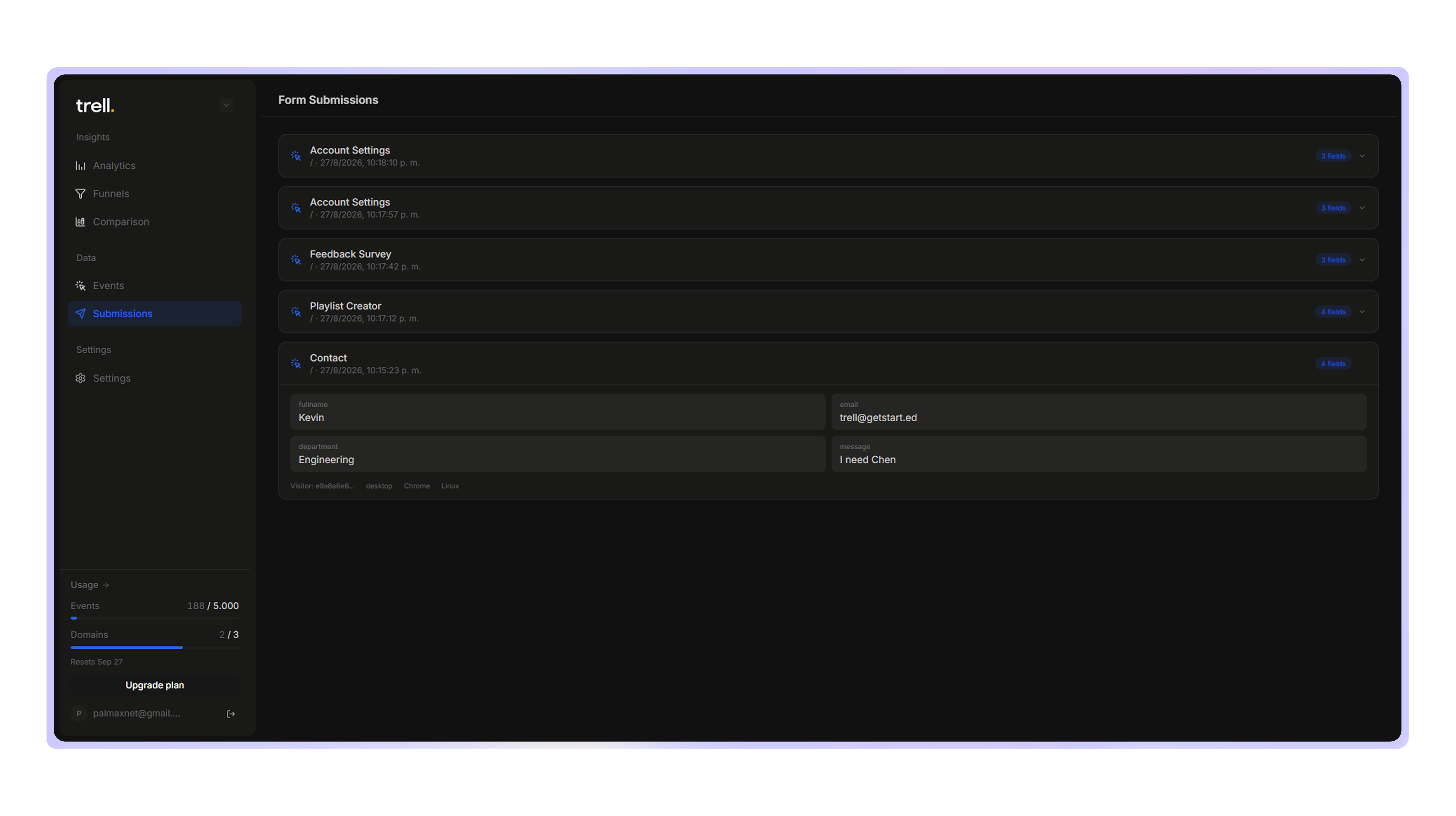
Task: Click the Insights section label
Action: pos(93,137)
